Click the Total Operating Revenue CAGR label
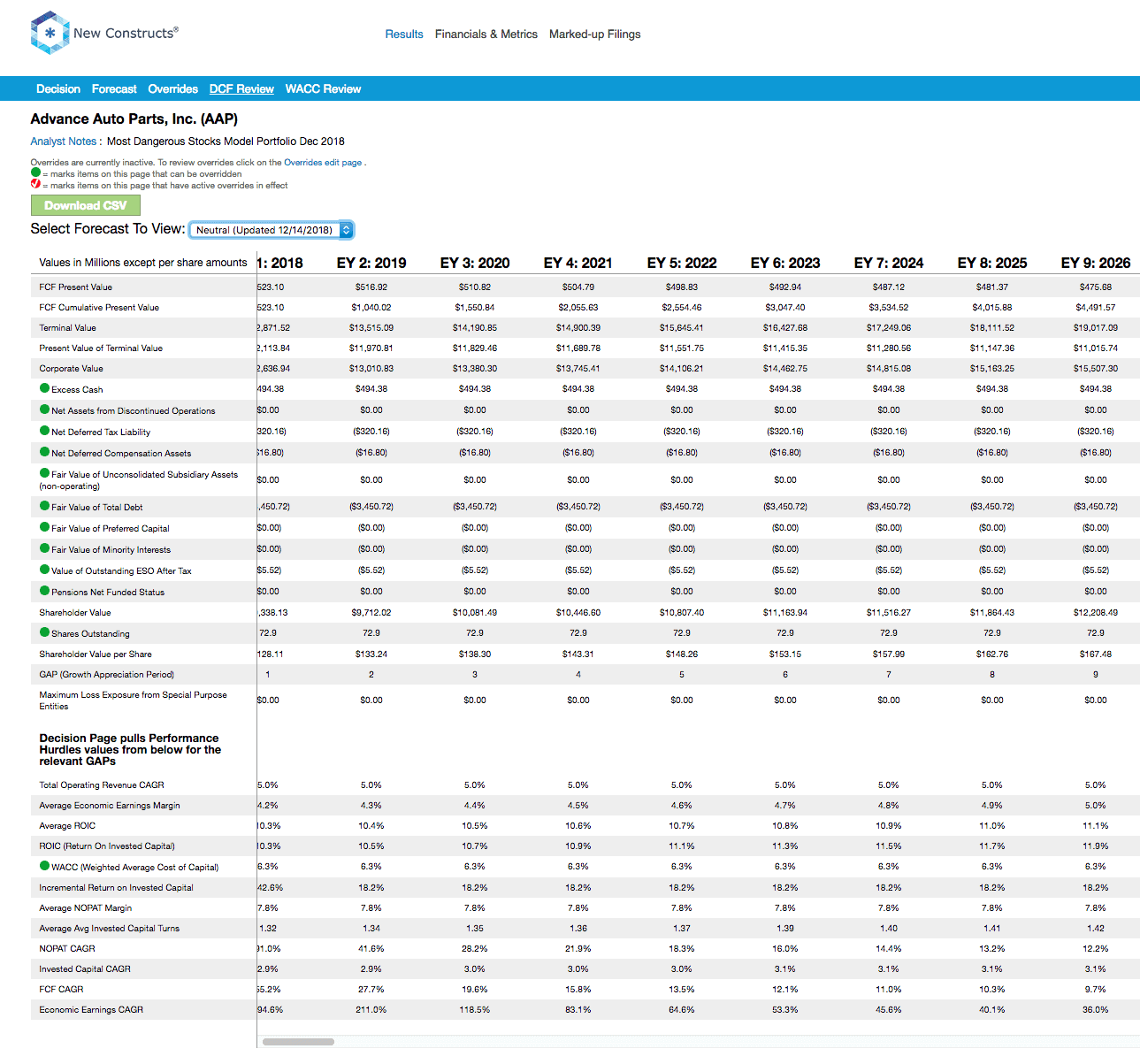Image resolution: width=1140 pixels, height=1064 pixels. (x=102, y=785)
